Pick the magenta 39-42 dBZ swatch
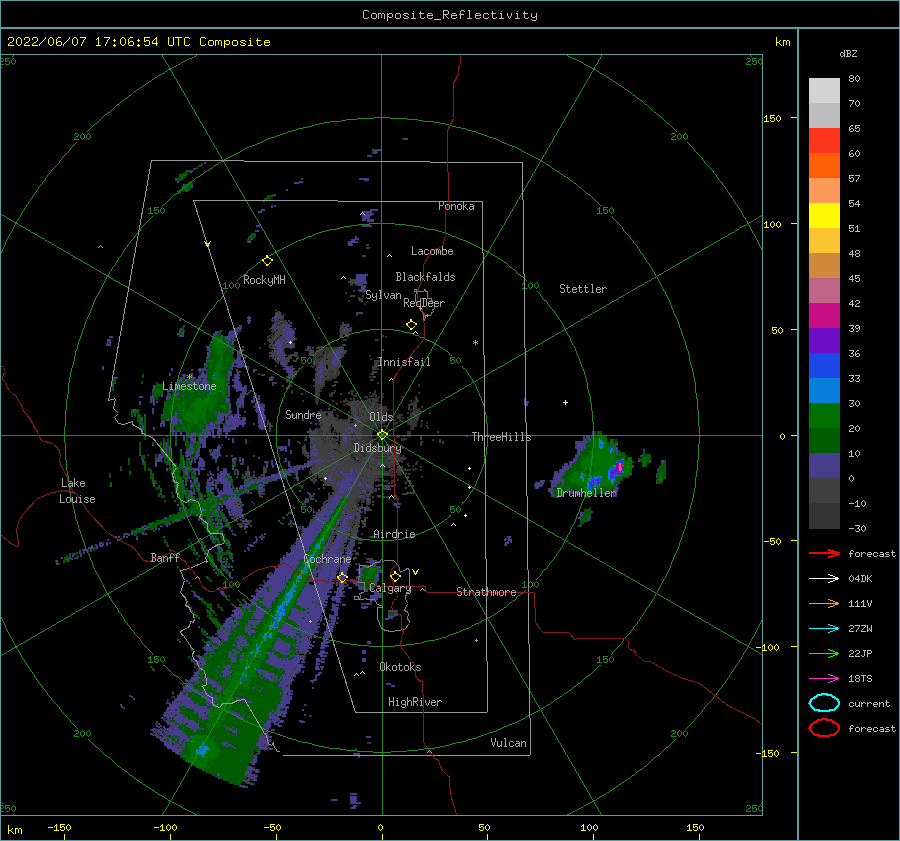The height and width of the screenshot is (841, 900). click(824, 316)
